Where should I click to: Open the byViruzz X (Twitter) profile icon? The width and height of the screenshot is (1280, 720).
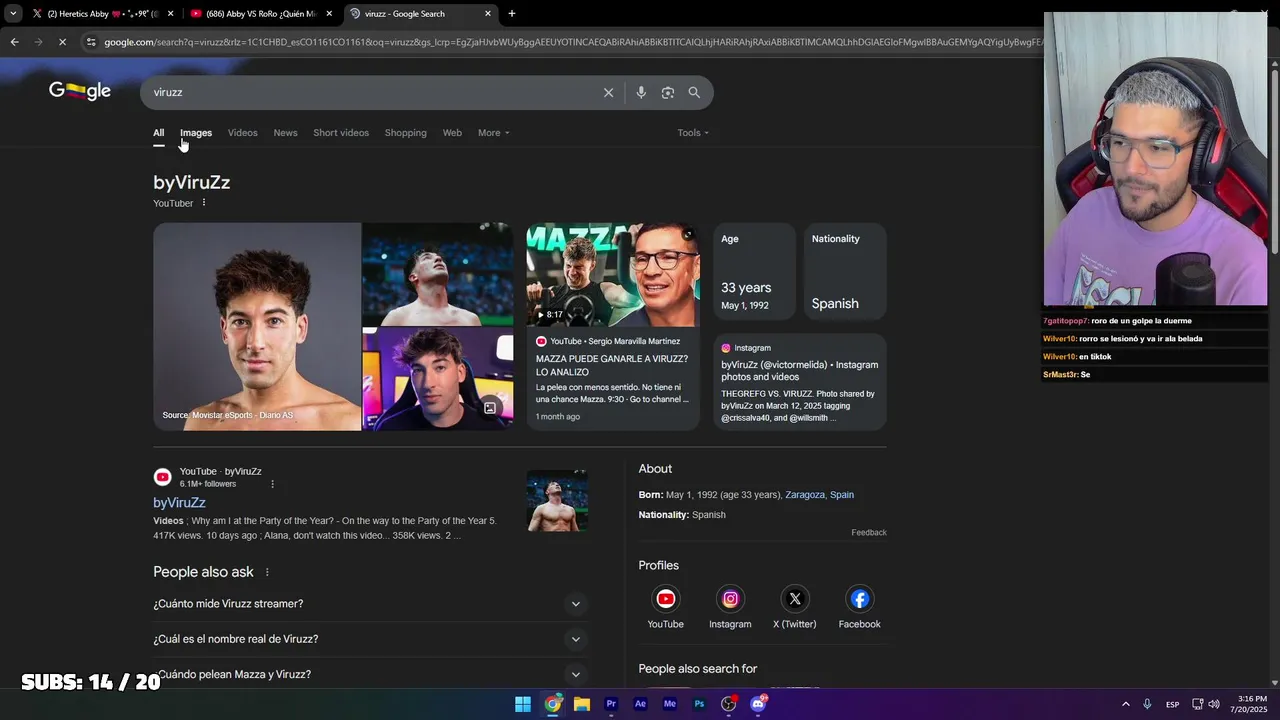795,599
